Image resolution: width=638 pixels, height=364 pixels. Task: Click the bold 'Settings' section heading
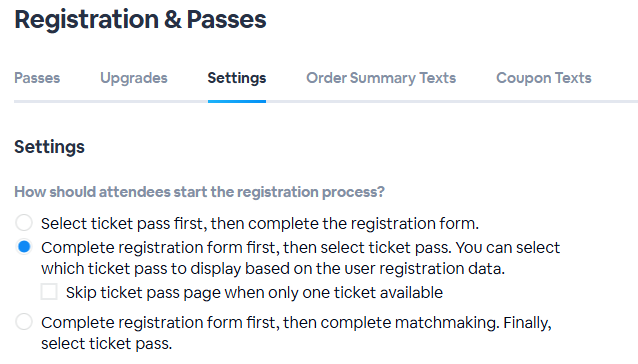[x=49, y=147]
